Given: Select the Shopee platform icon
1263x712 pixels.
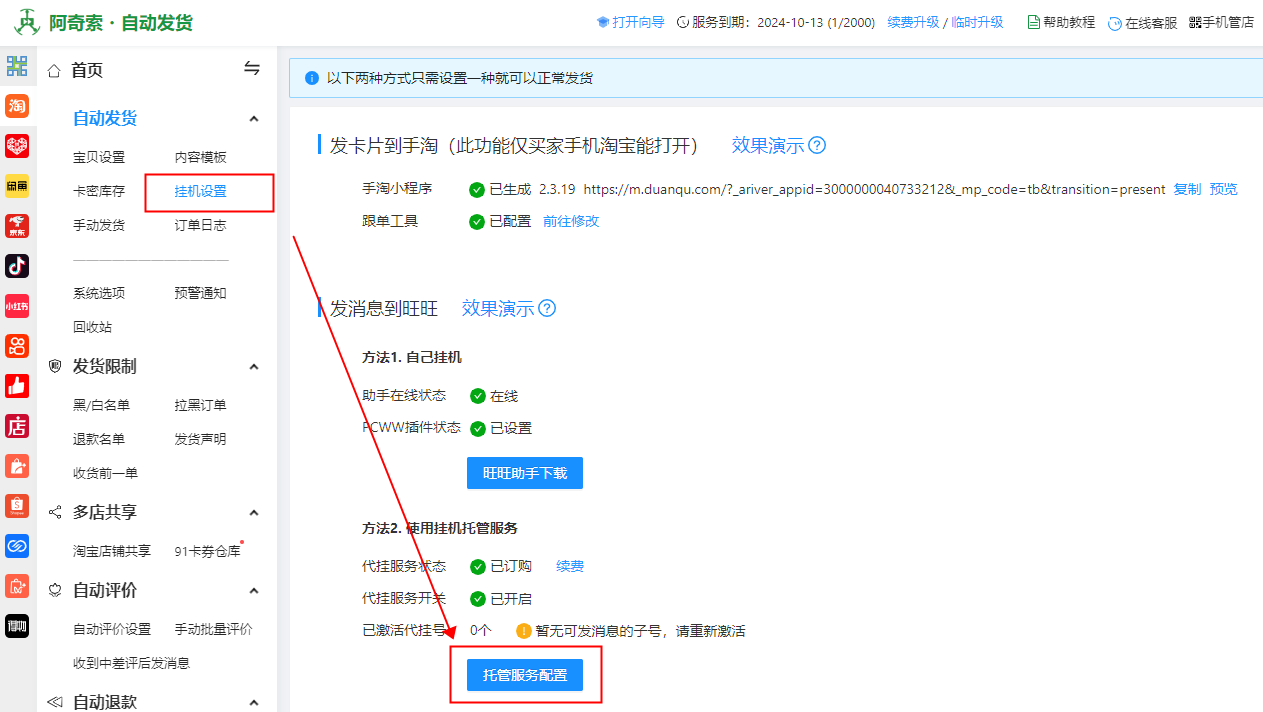Looking at the screenshot, I should (x=17, y=506).
